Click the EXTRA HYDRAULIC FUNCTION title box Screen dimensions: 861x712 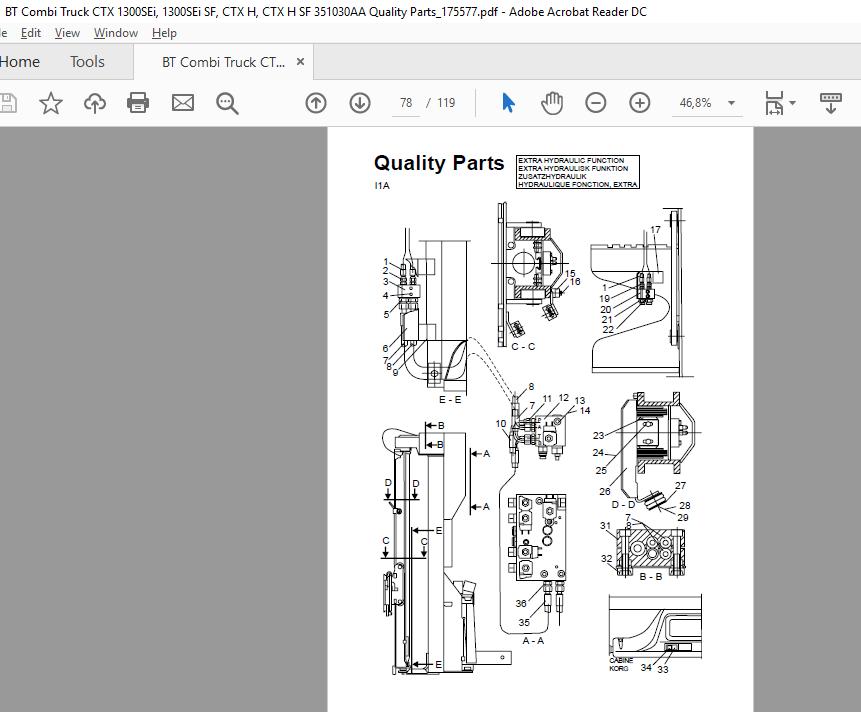(x=578, y=172)
